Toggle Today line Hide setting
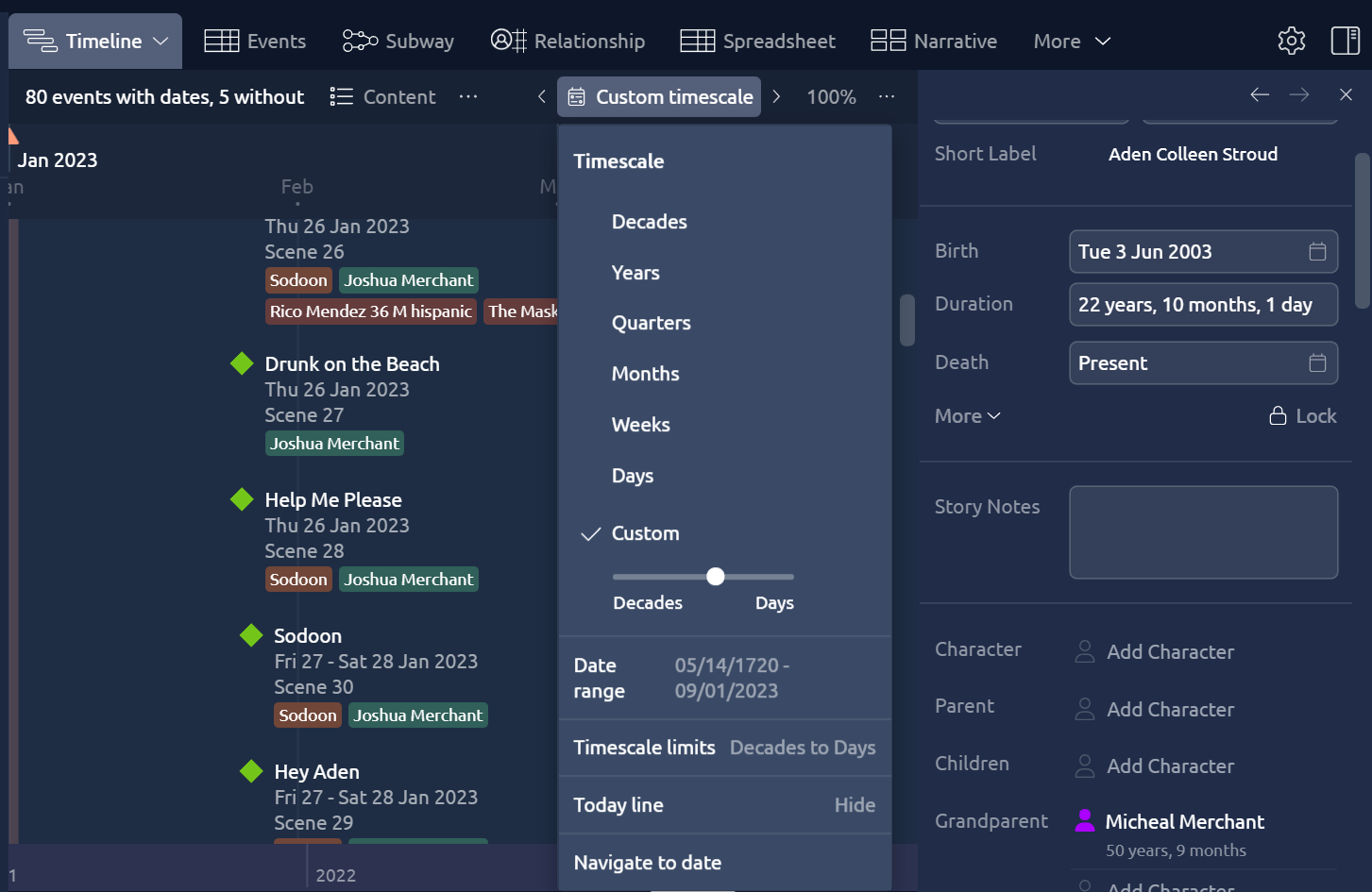The height and width of the screenshot is (892, 1372). [854, 805]
